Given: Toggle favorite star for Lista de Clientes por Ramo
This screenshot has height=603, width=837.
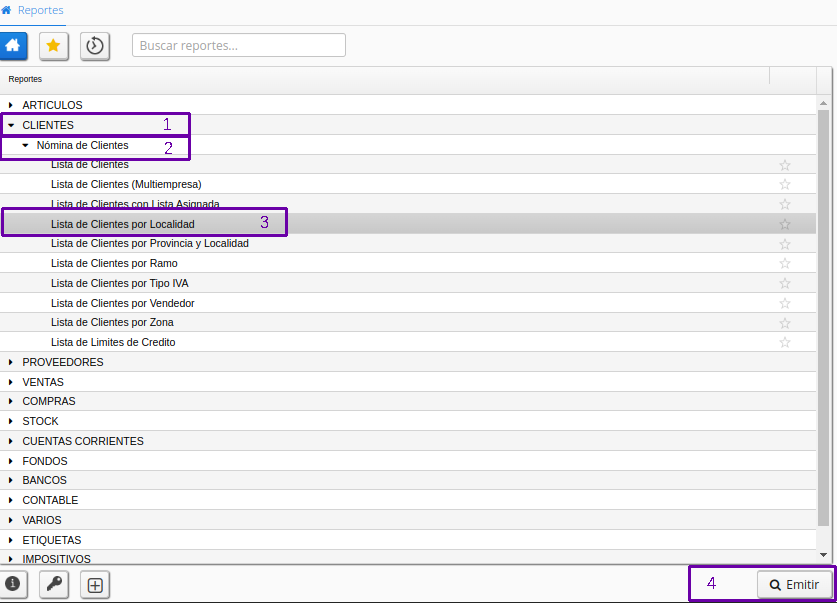Looking at the screenshot, I should pos(785,263).
